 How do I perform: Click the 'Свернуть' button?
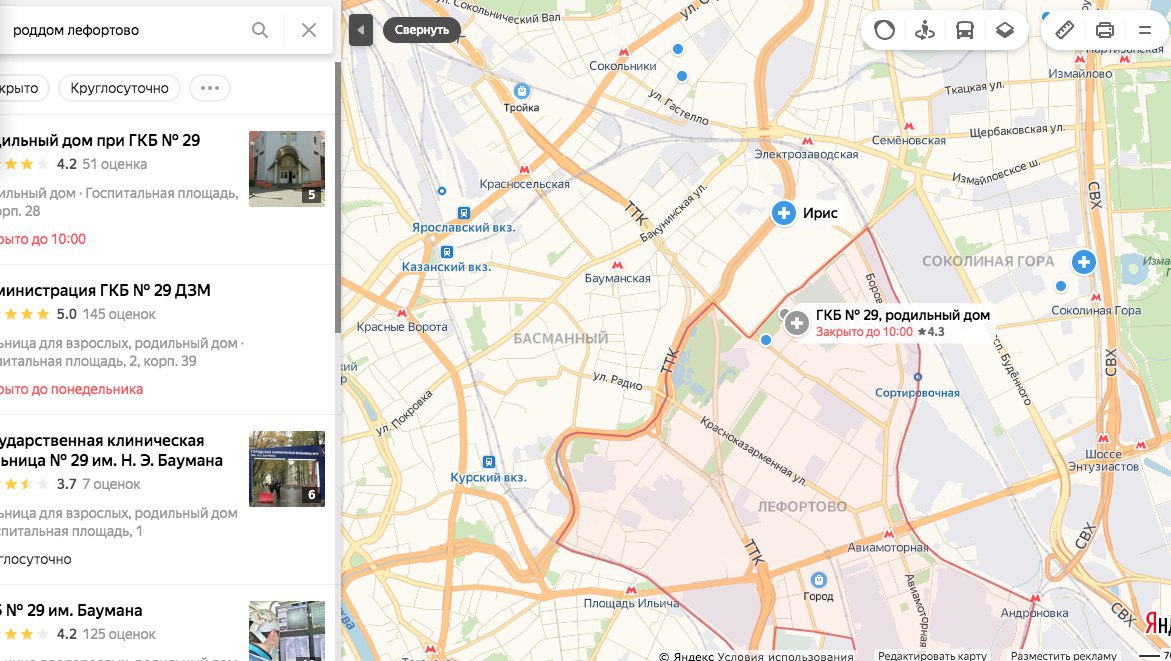422,30
